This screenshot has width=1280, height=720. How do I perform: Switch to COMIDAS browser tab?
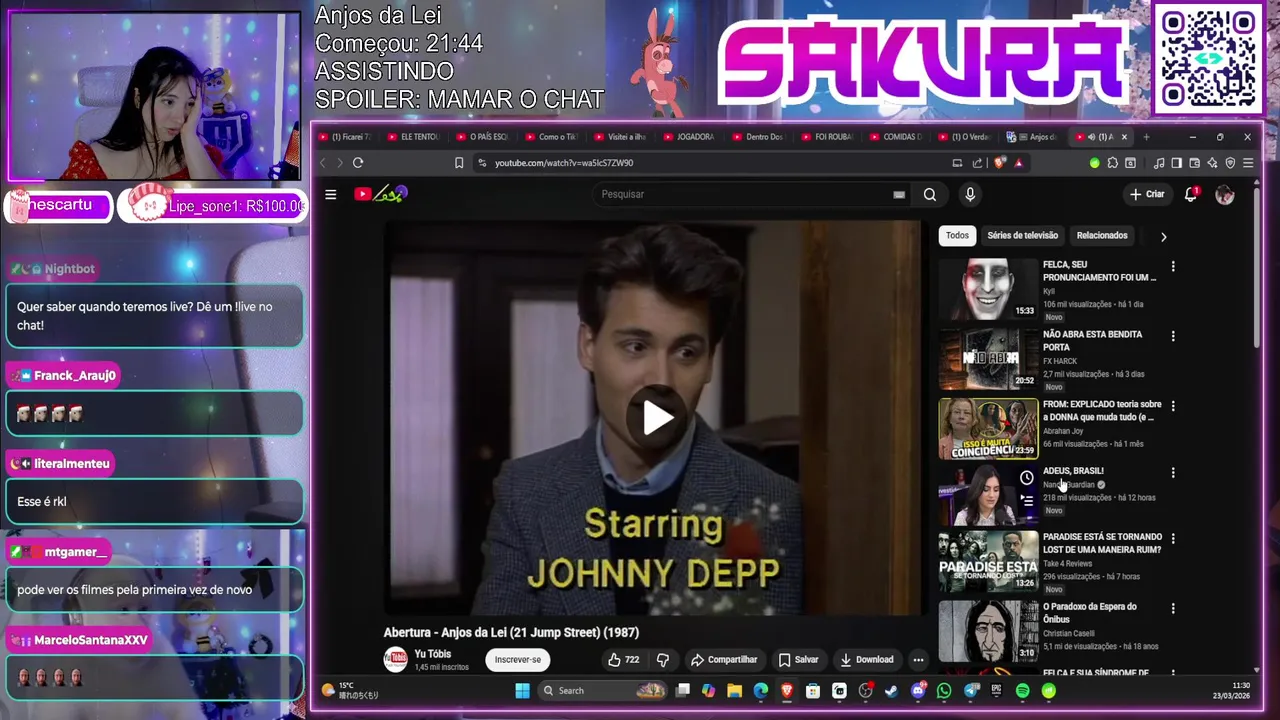pos(895,137)
